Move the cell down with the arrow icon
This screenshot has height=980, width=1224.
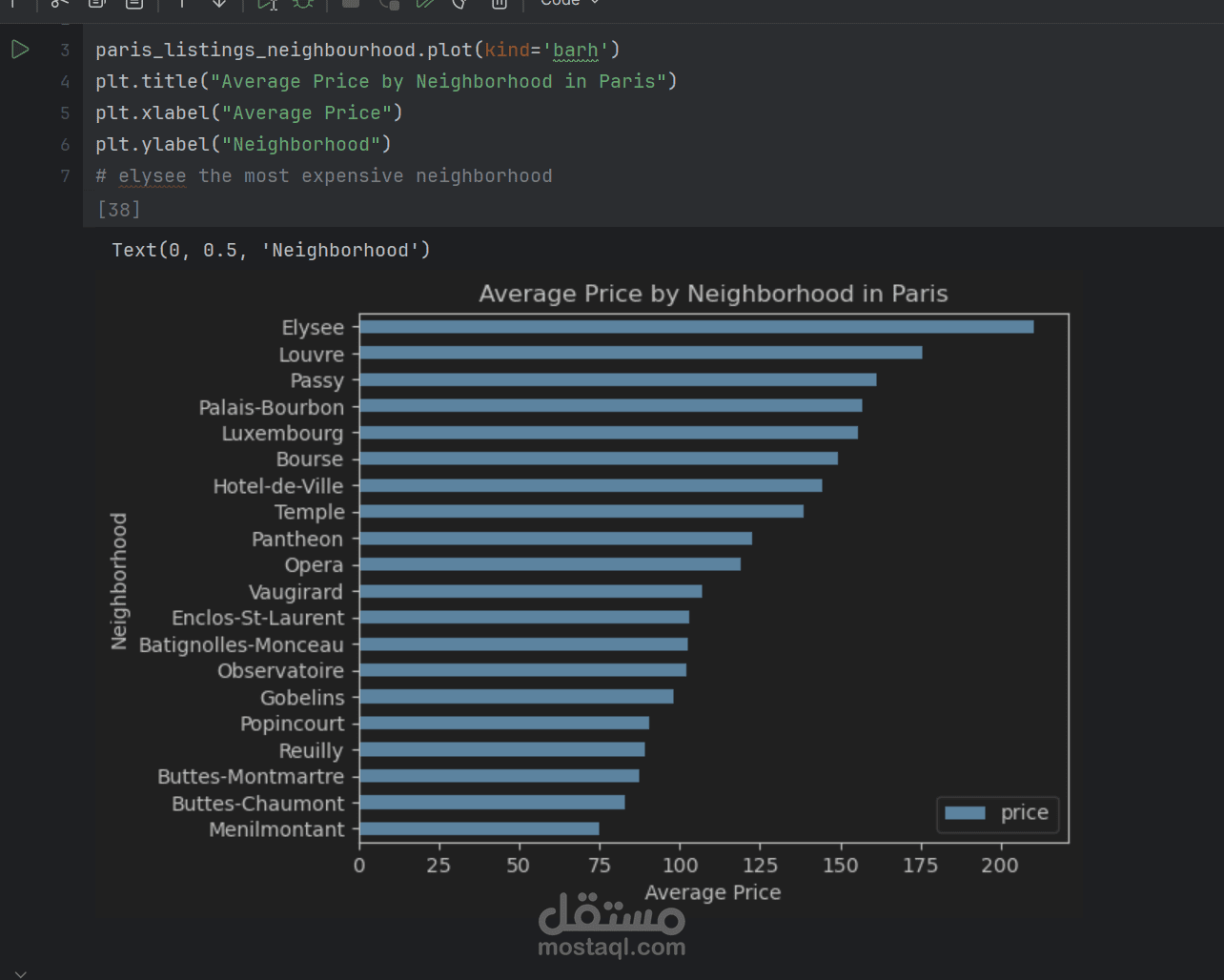tap(219, 4)
